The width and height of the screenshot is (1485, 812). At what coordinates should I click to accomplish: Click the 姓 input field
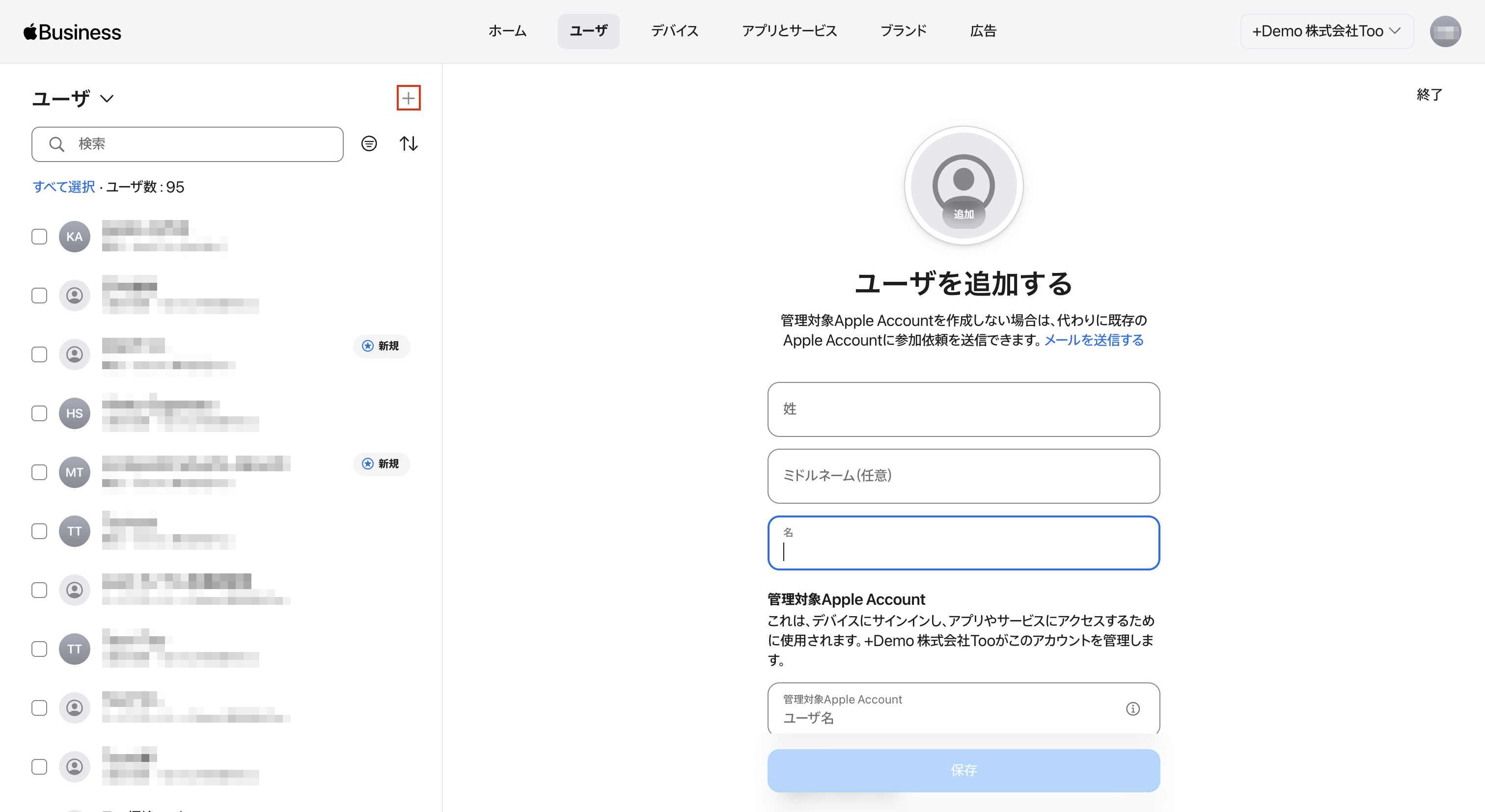click(x=963, y=409)
